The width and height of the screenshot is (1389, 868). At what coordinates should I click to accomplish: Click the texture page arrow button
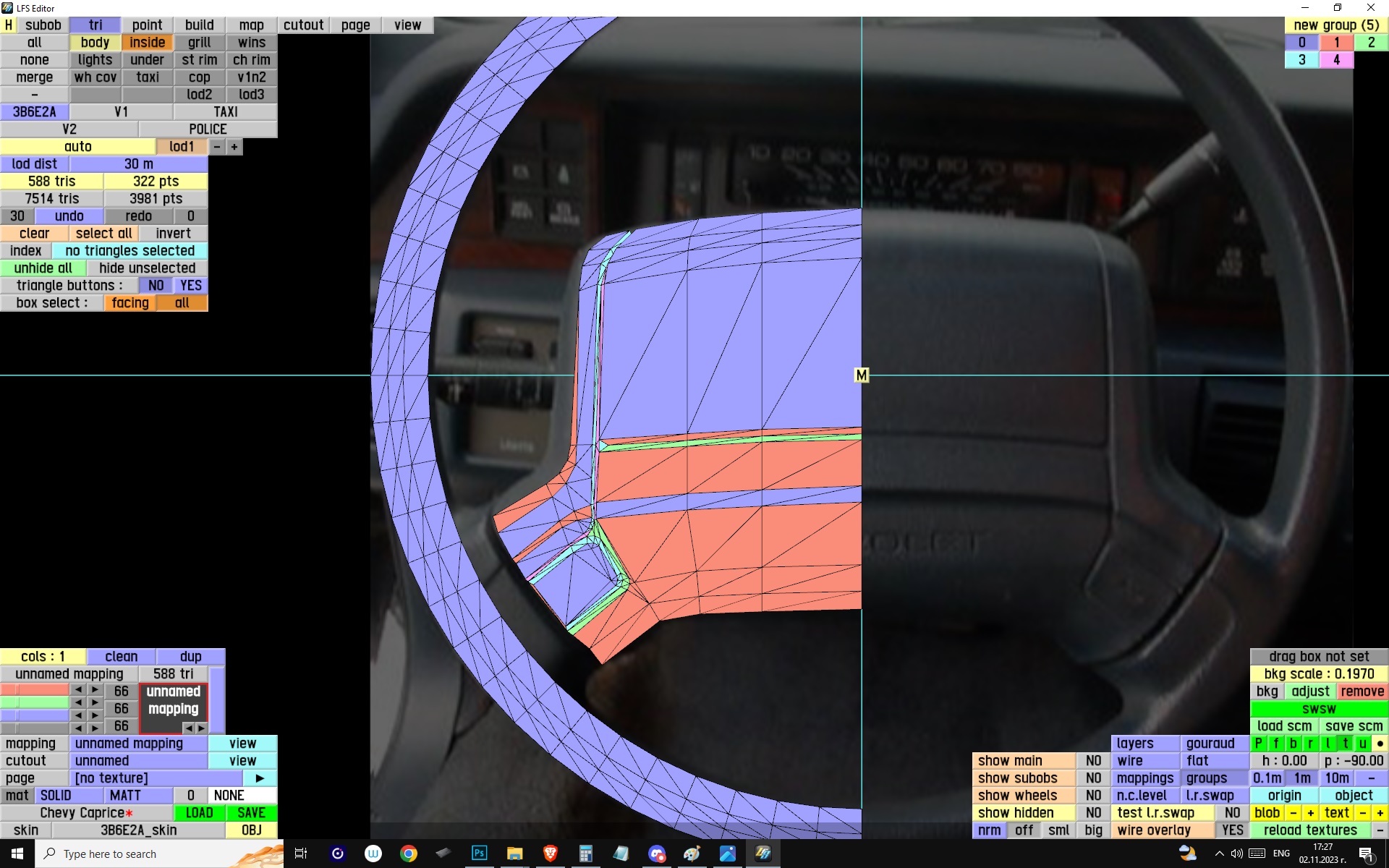260,778
